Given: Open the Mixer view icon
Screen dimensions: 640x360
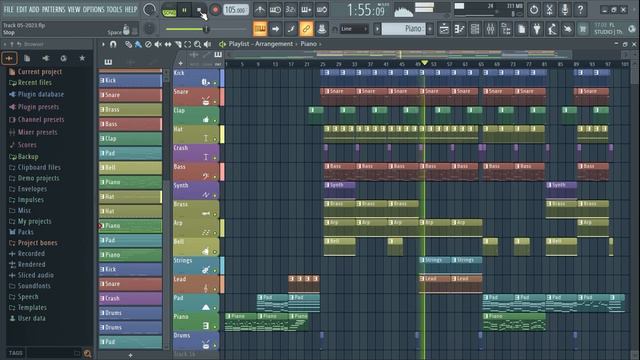Looking at the screenshot, I should pyautogui.click(x=491, y=29).
